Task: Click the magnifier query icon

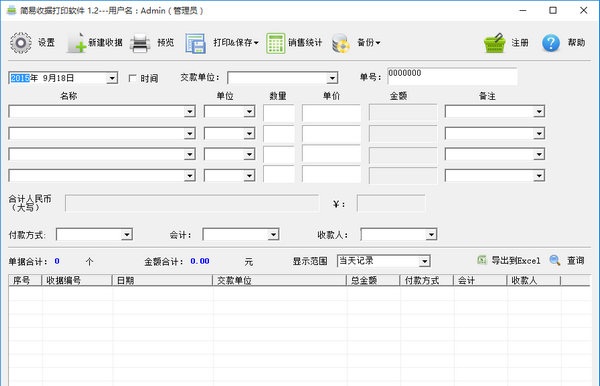Action: point(555,260)
